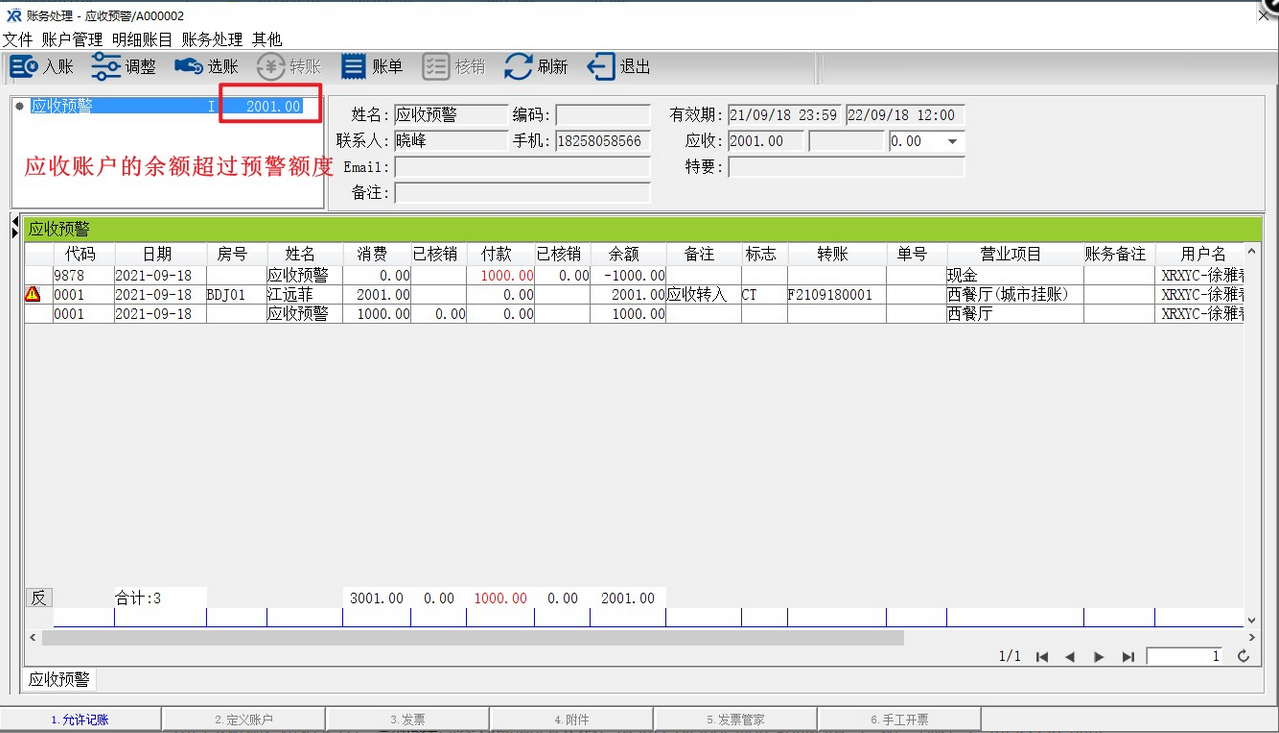
Task: Open the 明细账目 menu
Action: pos(142,40)
